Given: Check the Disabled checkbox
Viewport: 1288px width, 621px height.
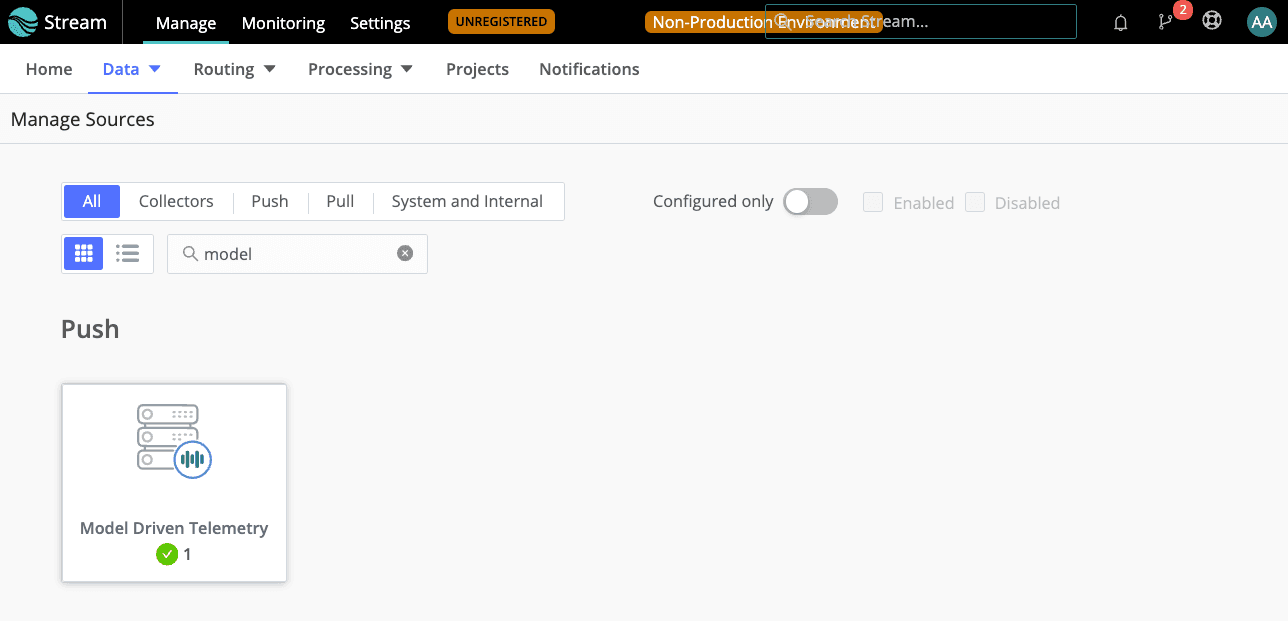Looking at the screenshot, I should pos(975,202).
